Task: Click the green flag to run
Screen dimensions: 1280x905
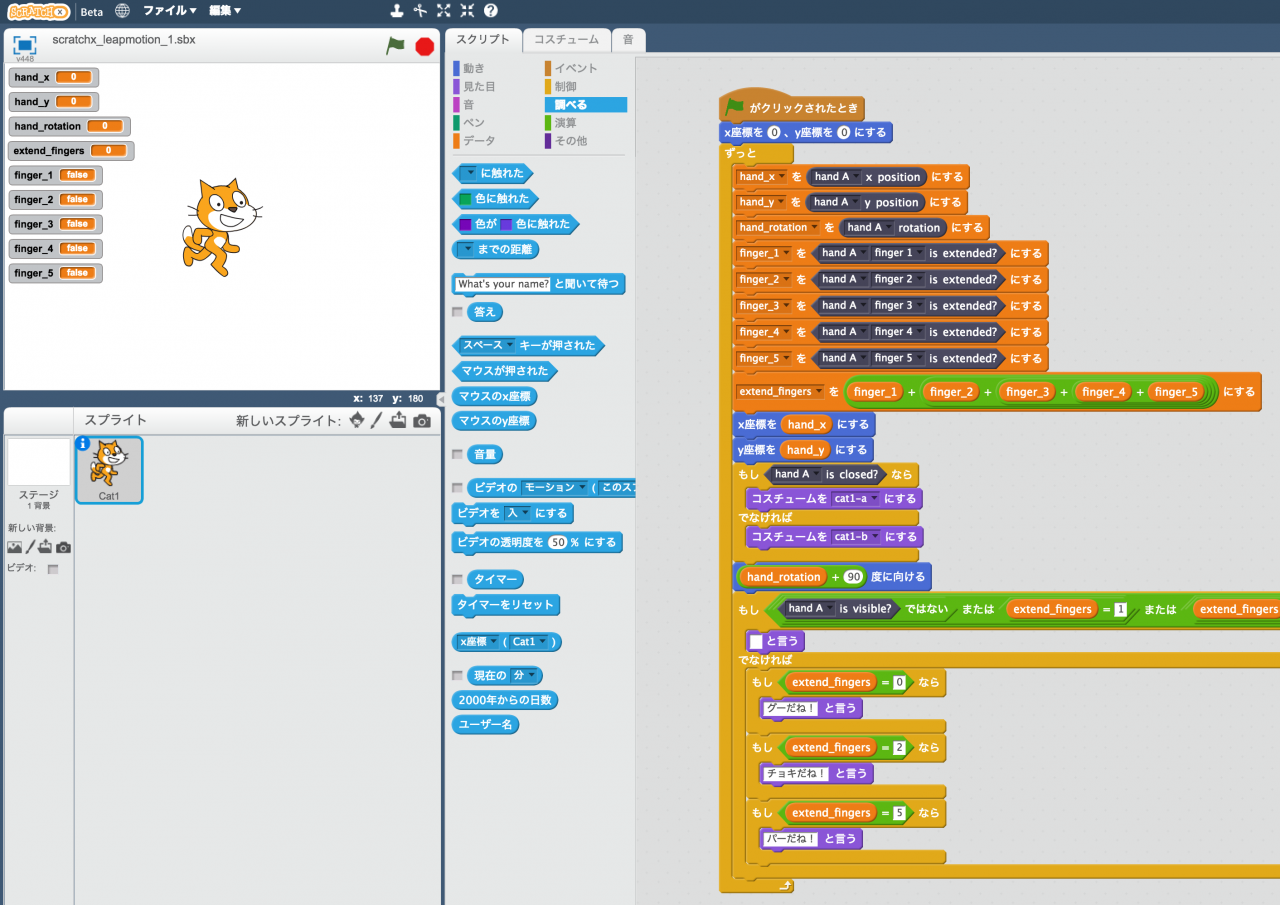Action: (x=395, y=46)
